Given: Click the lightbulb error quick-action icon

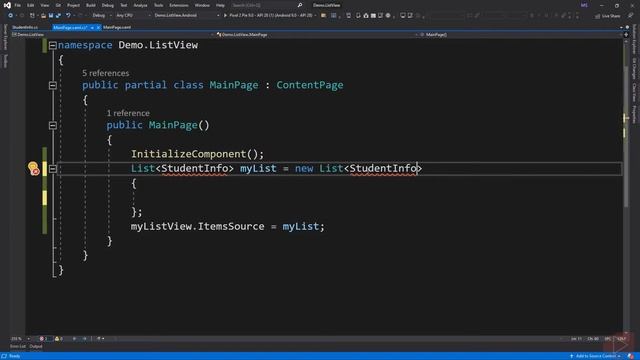Looking at the screenshot, I should tap(33, 168).
